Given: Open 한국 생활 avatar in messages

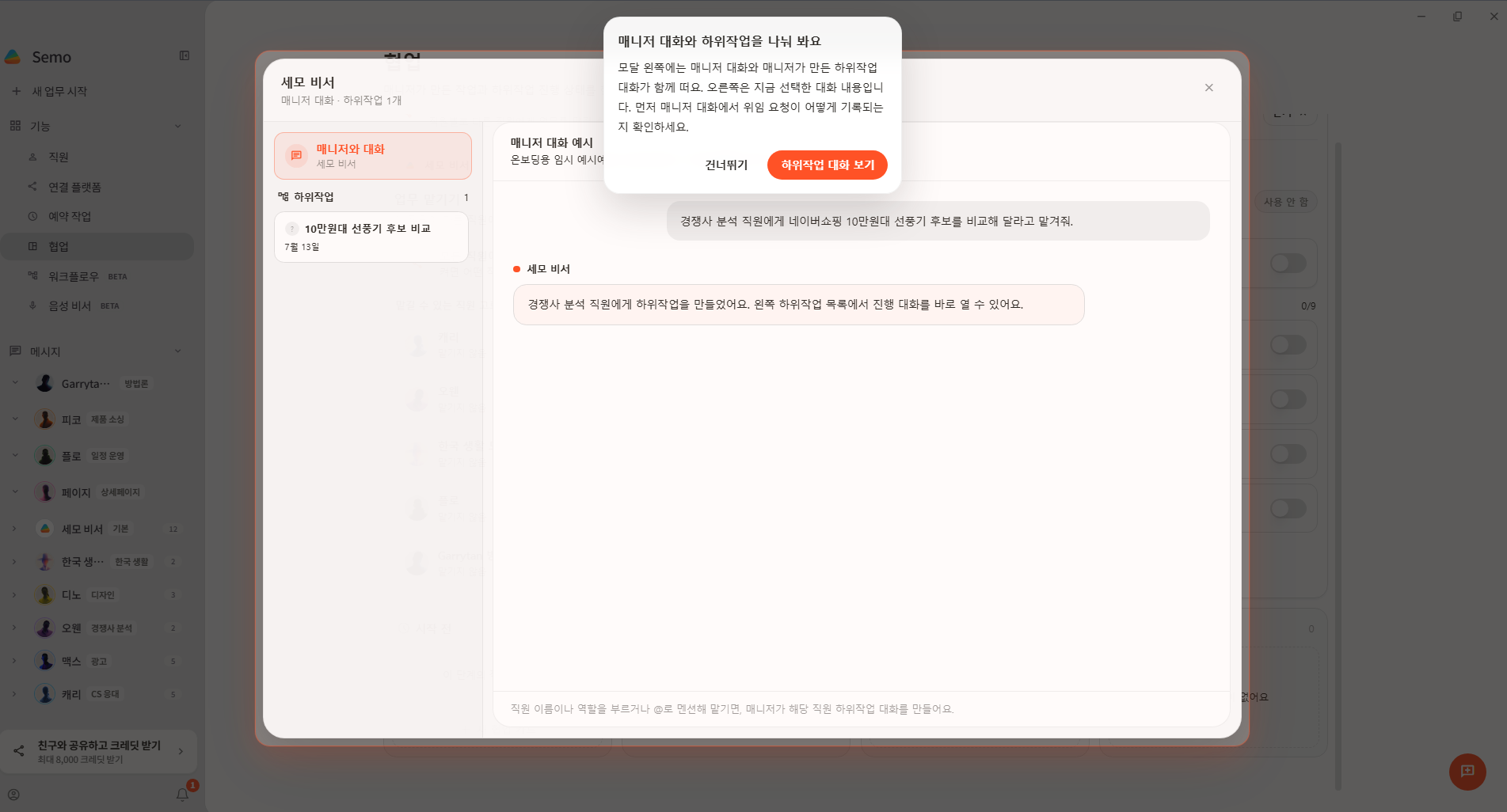Looking at the screenshot, I should (x=45, y=562).
